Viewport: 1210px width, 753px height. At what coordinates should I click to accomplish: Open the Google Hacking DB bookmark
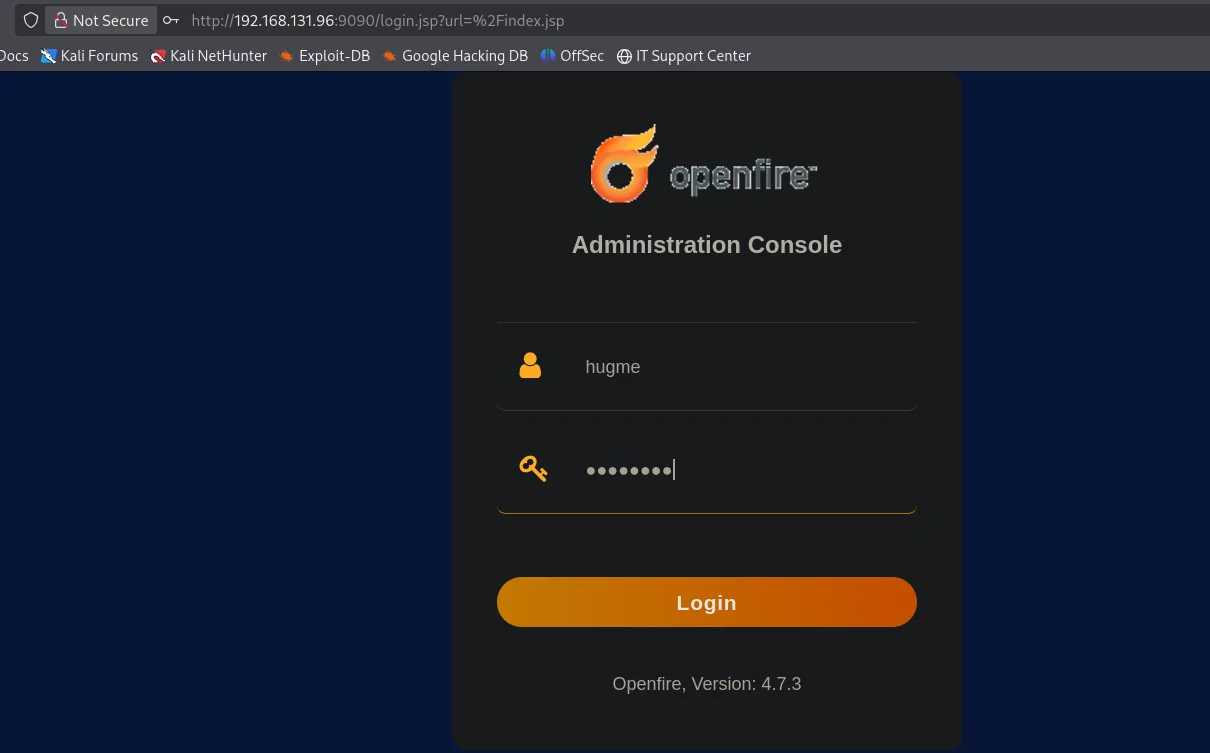click(454, 56)
